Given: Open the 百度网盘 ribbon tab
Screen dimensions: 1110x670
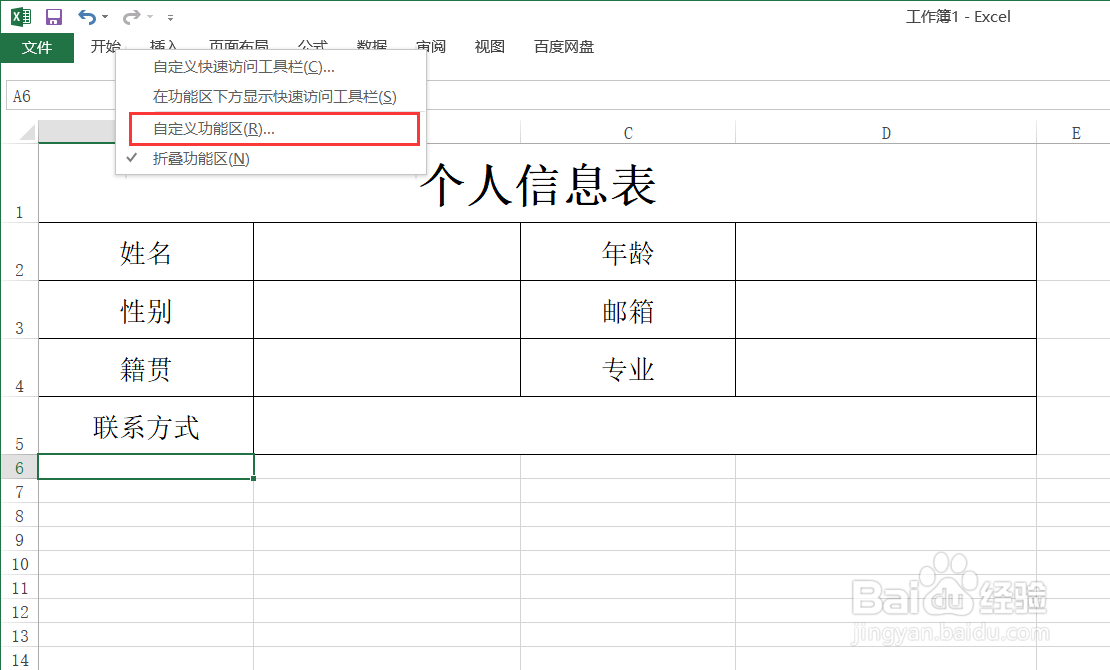Looking at the screenshot, I should [x=563, y=47].
